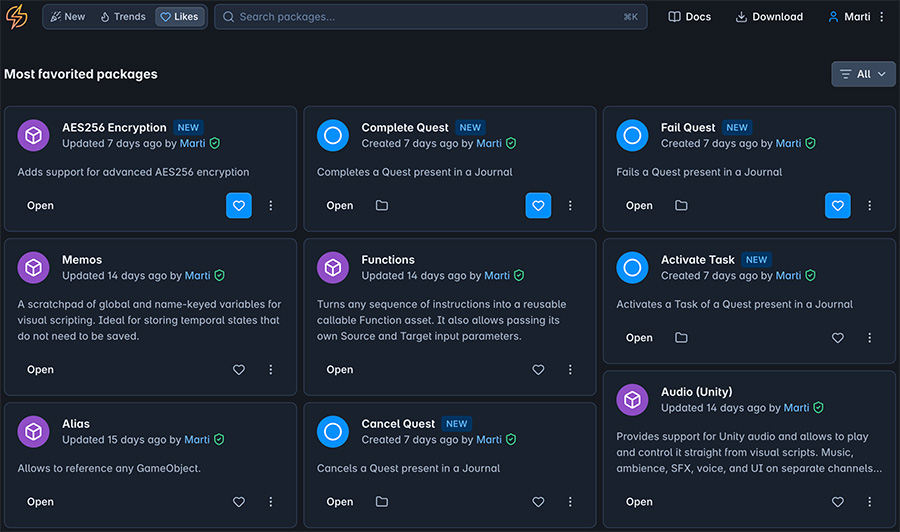This screenshot has height=532, width=900.
Task: Focus the Search packages field
Action: (x=430, y=17)
